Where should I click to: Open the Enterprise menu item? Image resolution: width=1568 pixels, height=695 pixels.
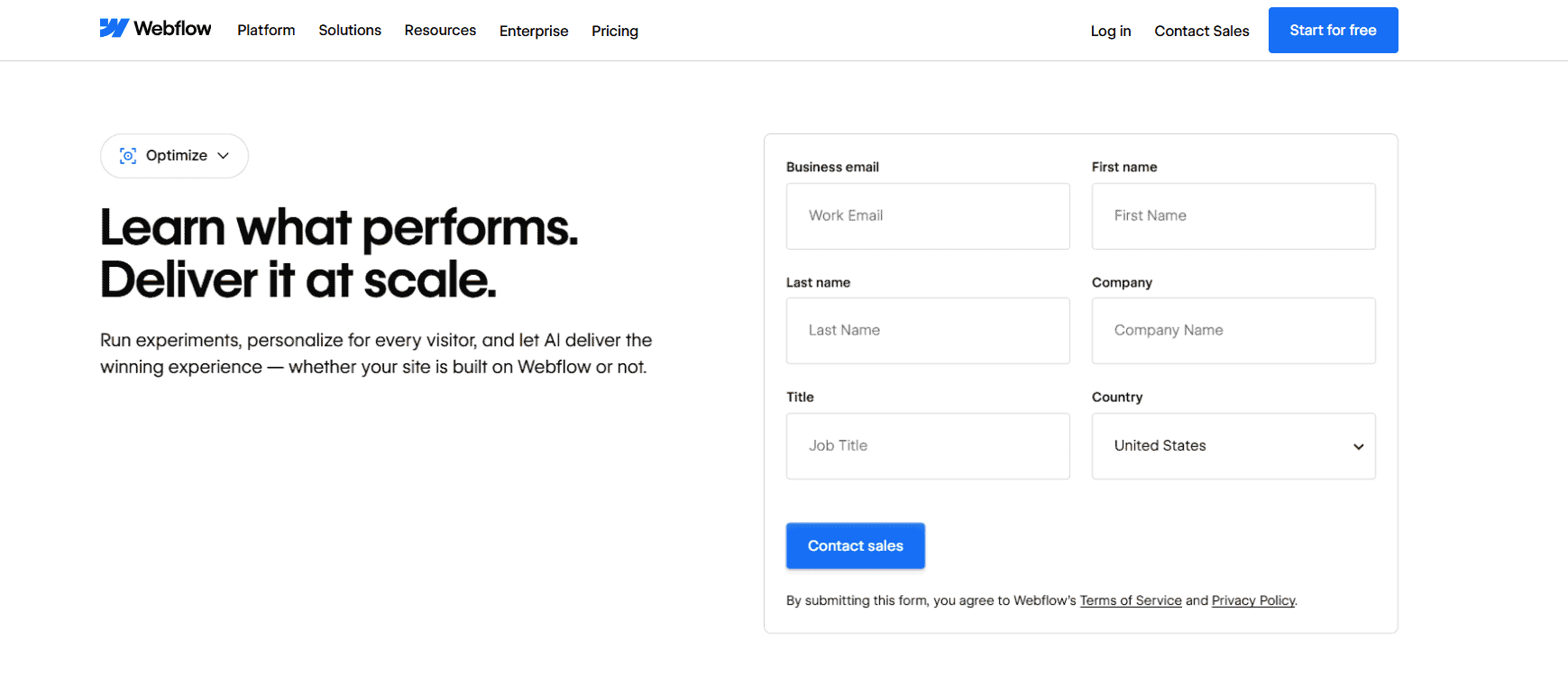(x=533, y=31)
